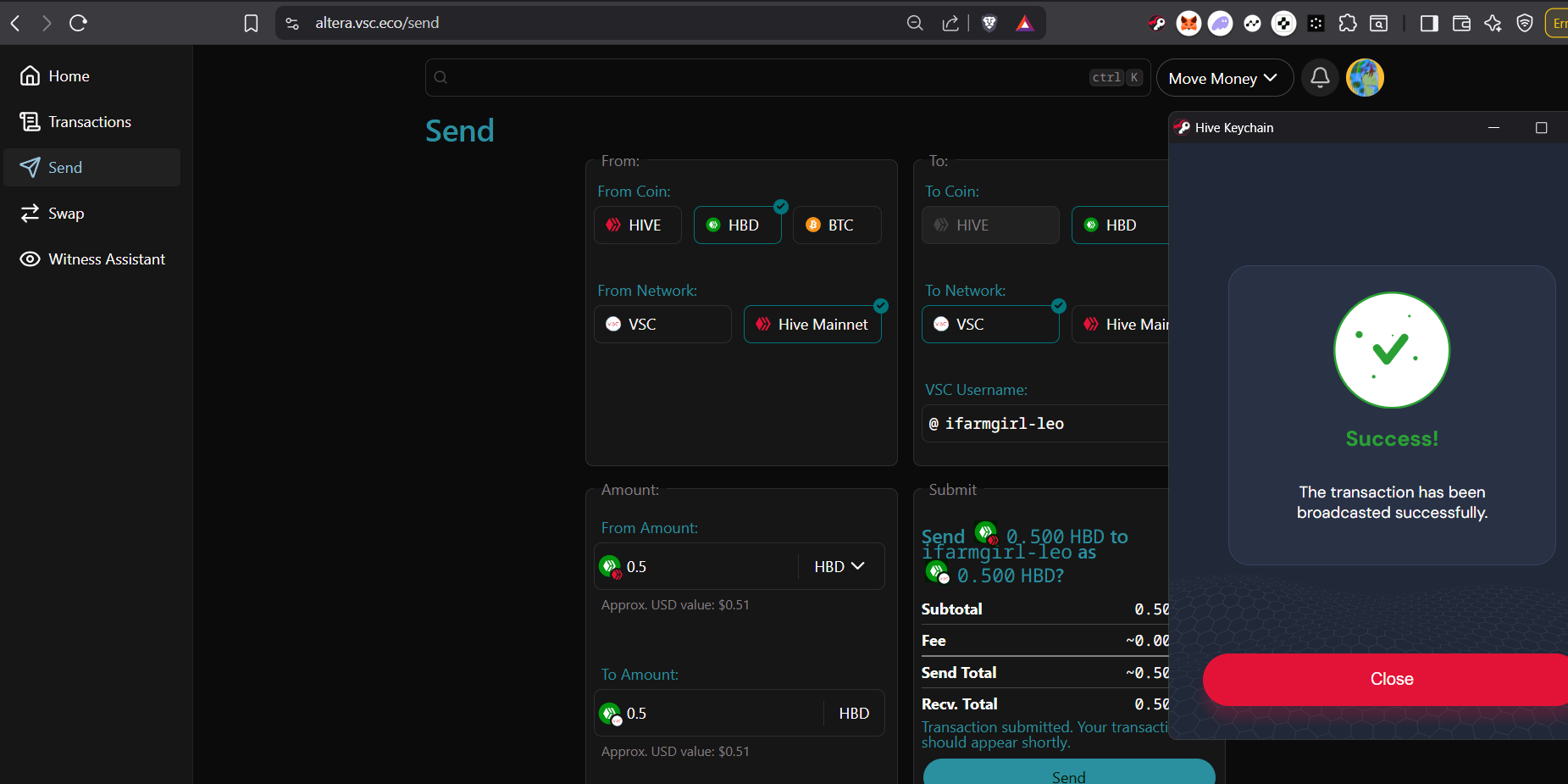Select Hive Mainnet as To Network
This screenshot has height=784, width=1568.
(x=1120, y=325)
